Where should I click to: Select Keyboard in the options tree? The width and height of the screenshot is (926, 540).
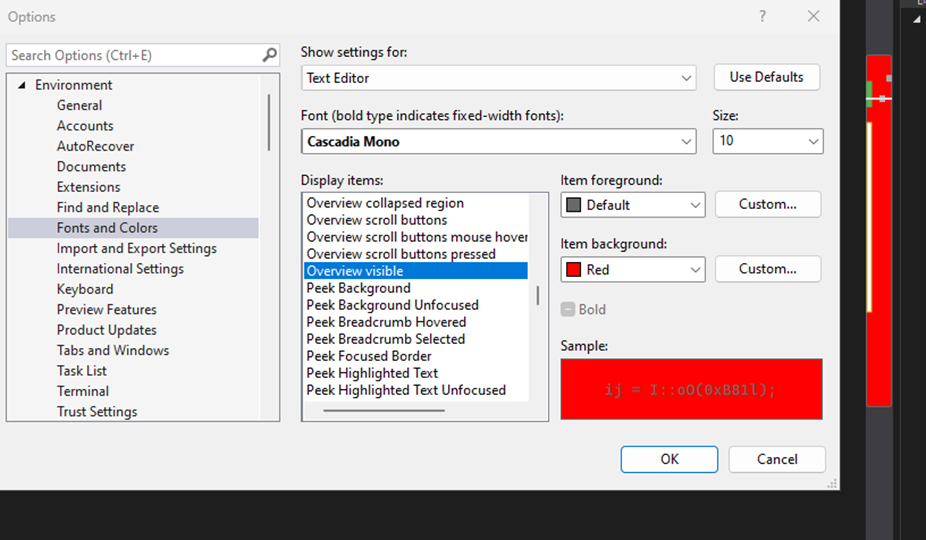coord(85,289)
